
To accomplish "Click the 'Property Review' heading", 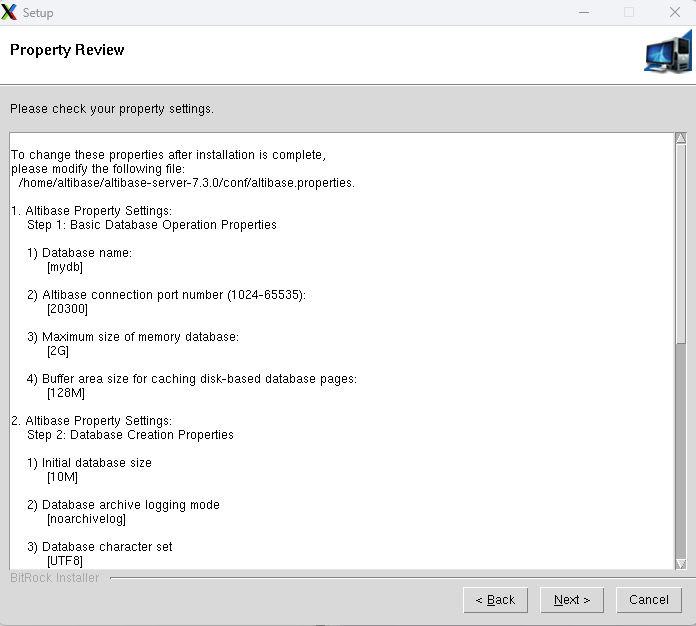I will click(67, 50).
